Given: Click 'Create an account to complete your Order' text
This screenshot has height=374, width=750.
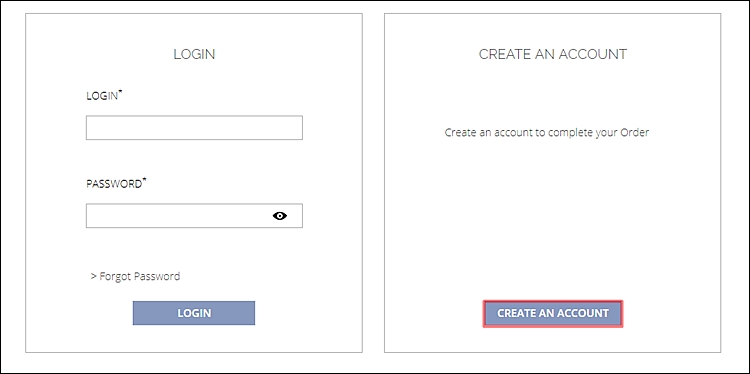Looking at the screenshot, I should (547, 132).
